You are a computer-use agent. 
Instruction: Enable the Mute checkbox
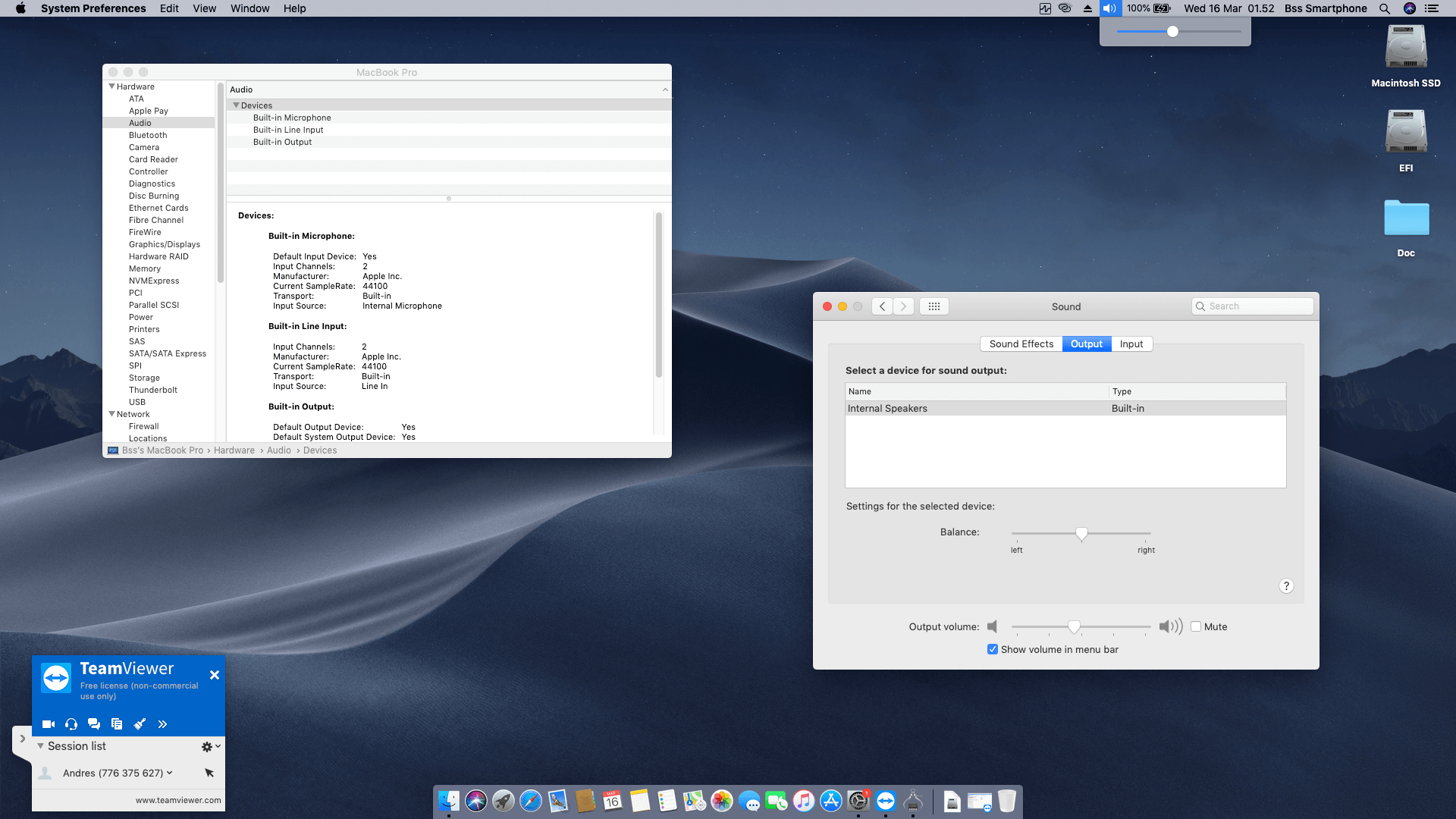tap(1196, 627)
